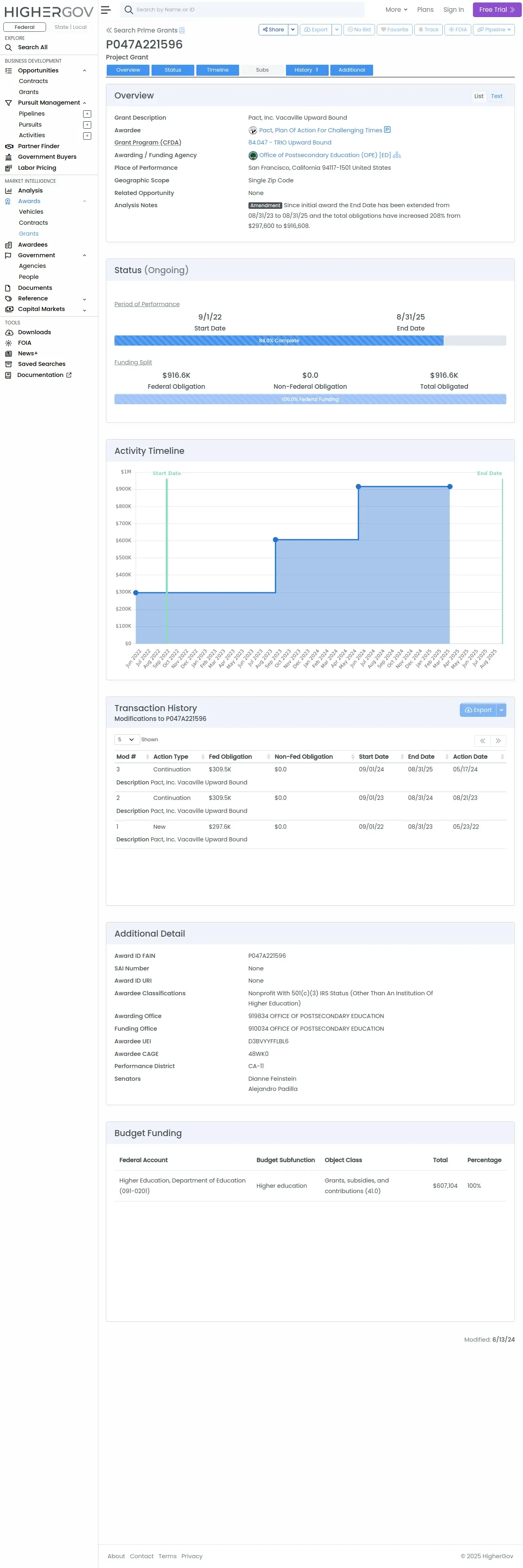Add a new item next to Pipelines
This screenshot has height=1568, width=523.
pyautogui.click(x=87, y=114)
